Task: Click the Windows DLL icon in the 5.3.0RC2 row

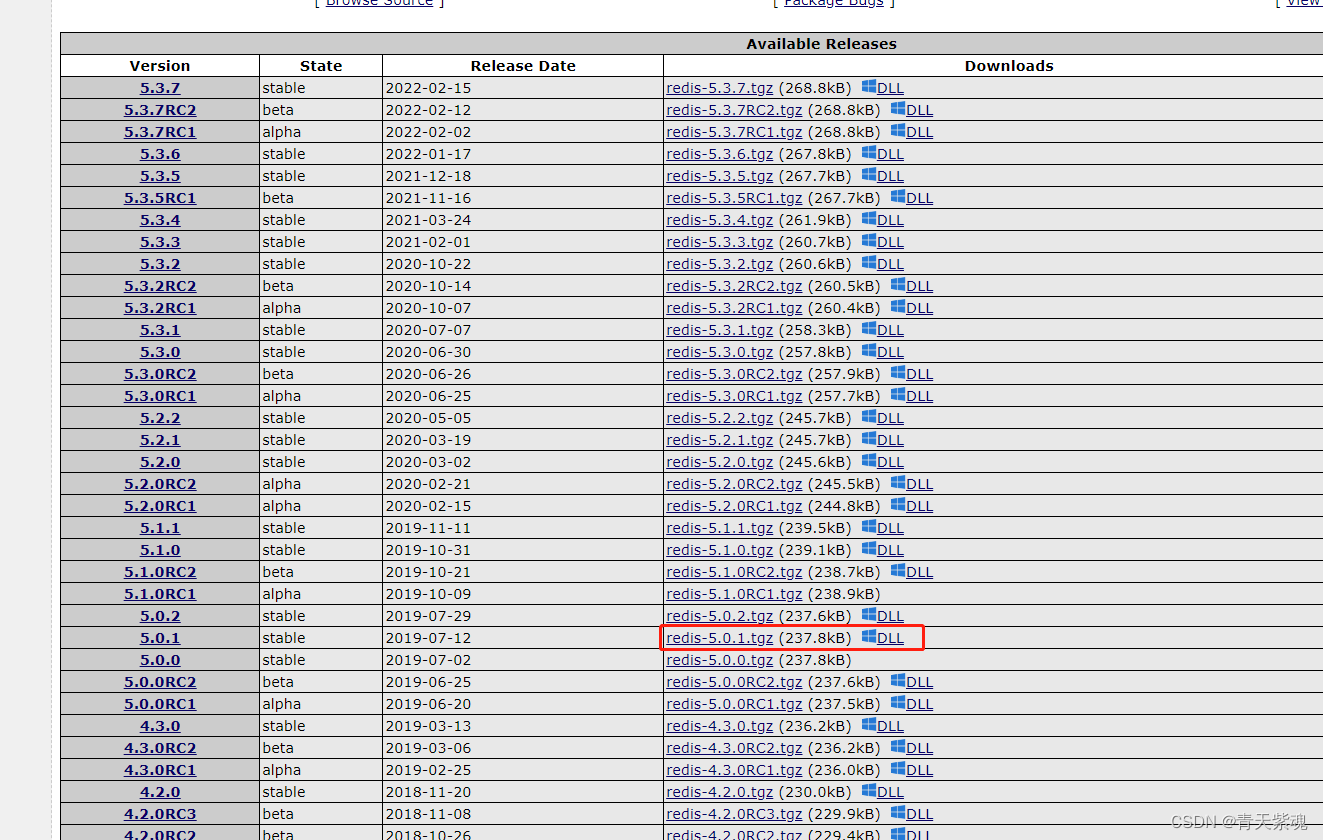Action: pyautogui.click(x=898, y=373)
